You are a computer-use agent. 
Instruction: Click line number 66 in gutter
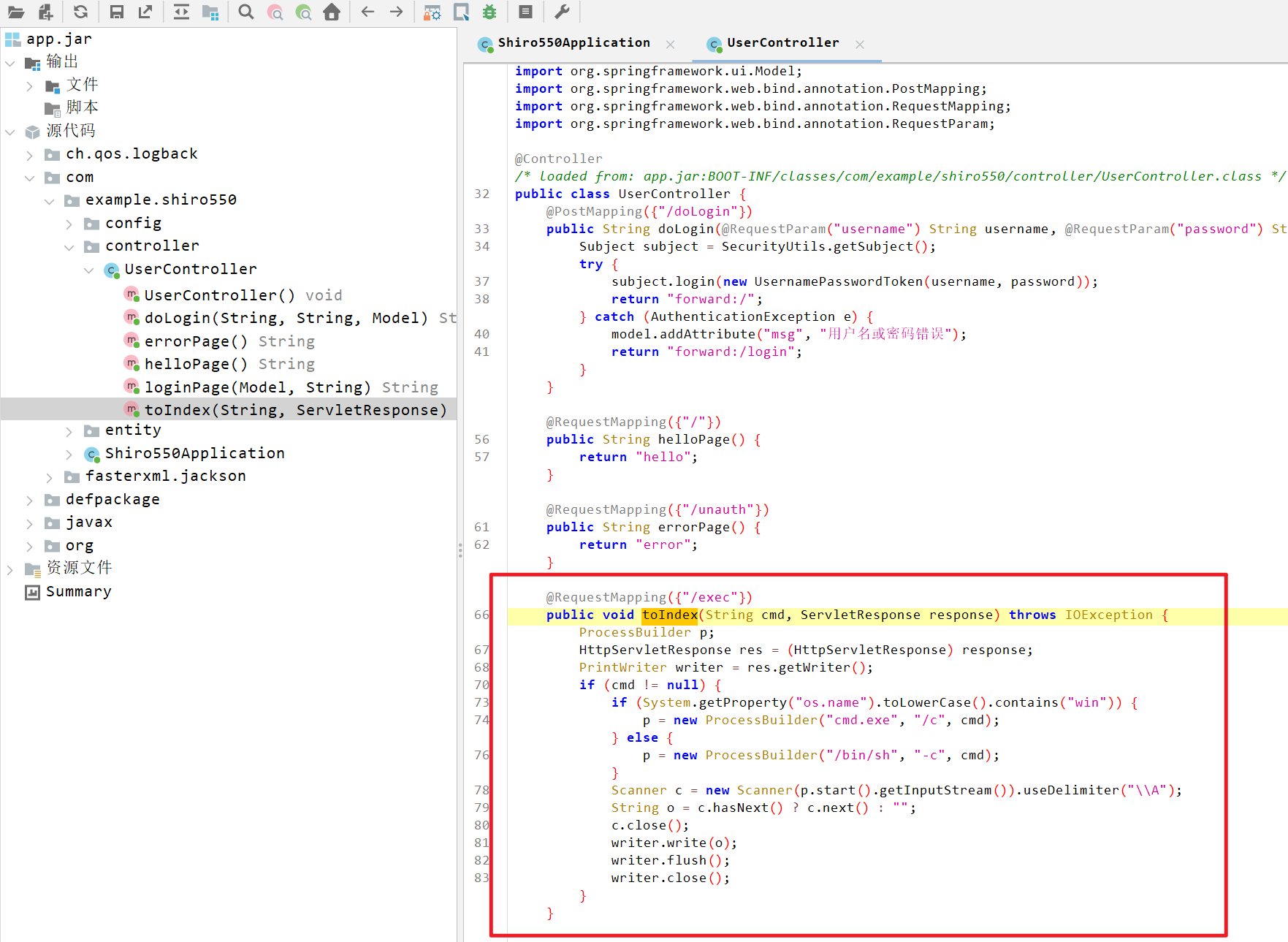pos(481,615)
